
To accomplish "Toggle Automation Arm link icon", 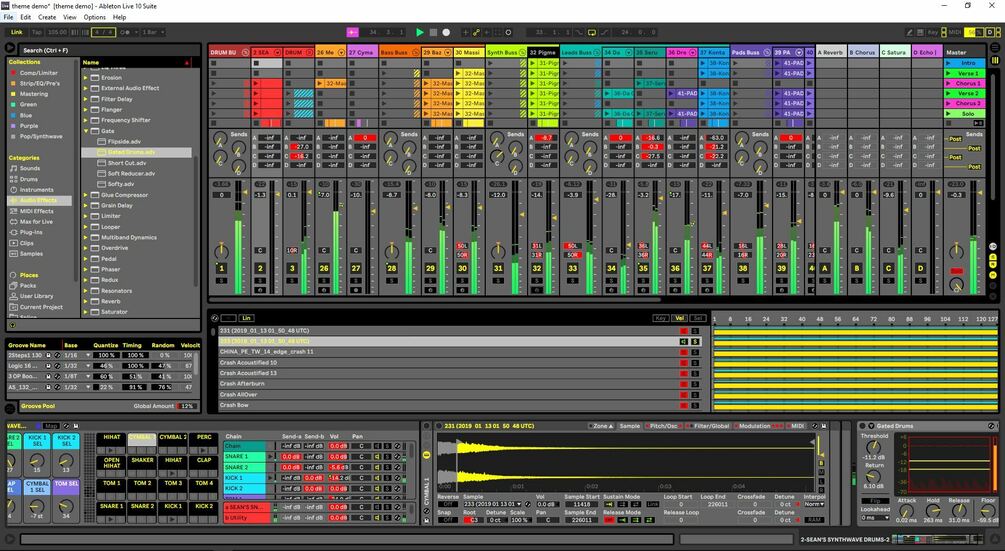I will point(476,32).
